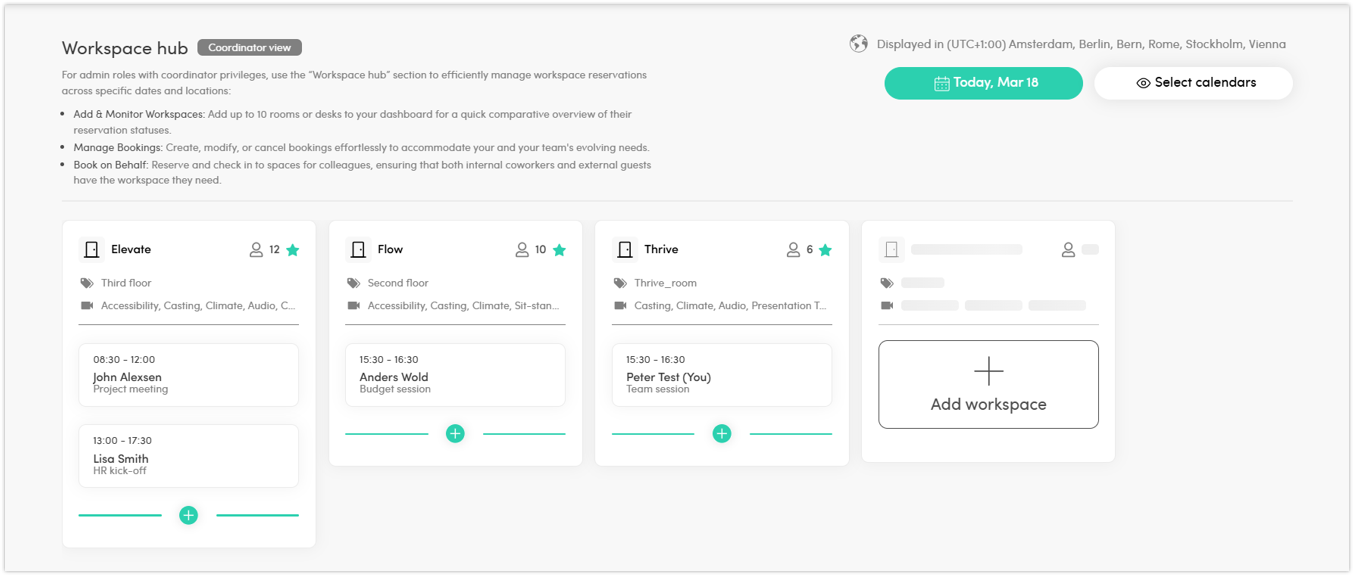Click the Add workspace tile

[x=988, y=385]
